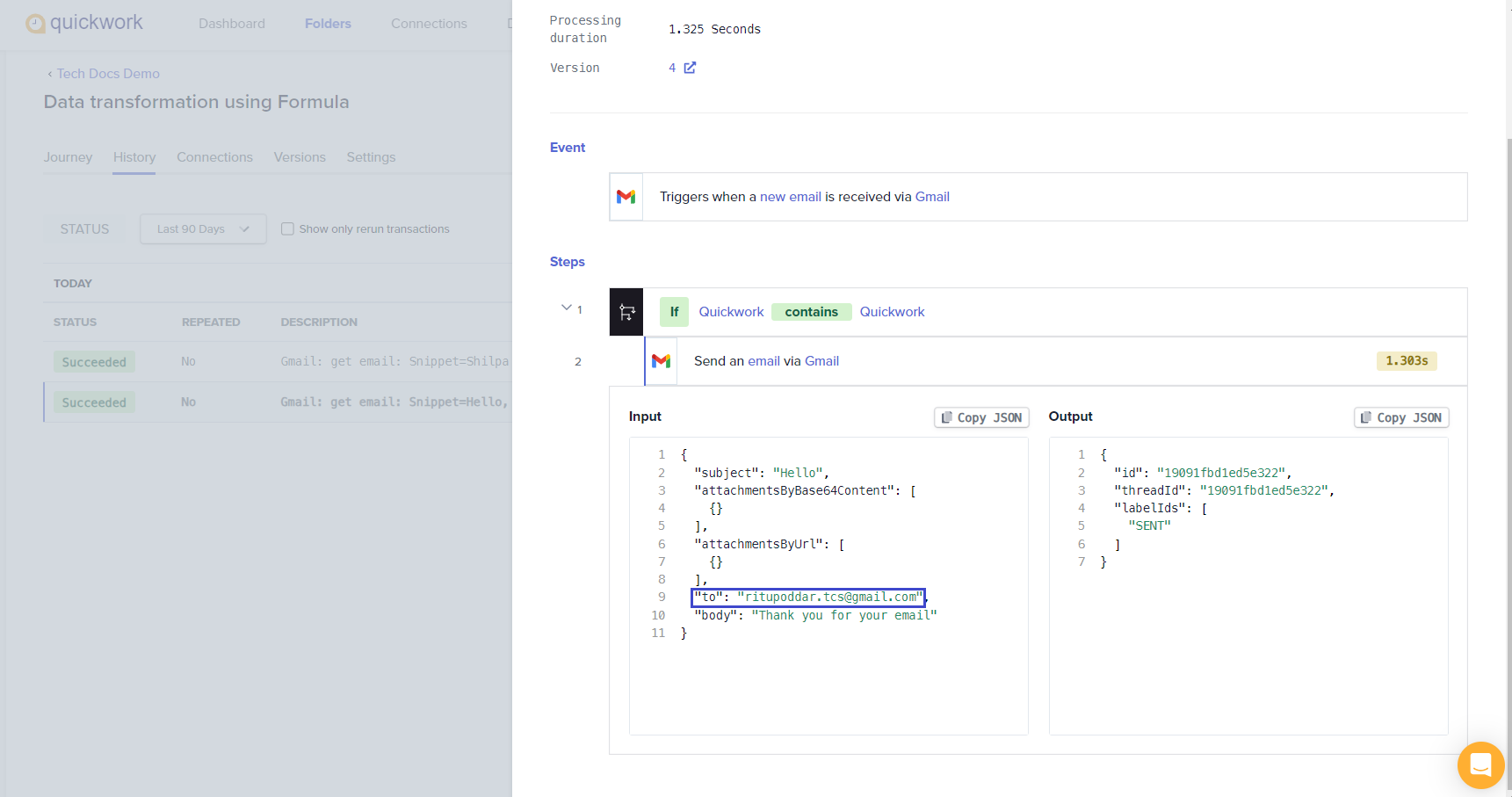The width and height of the screenshot is (1512, 797).
Task: Click the version number 4 link
Action: 672,68
